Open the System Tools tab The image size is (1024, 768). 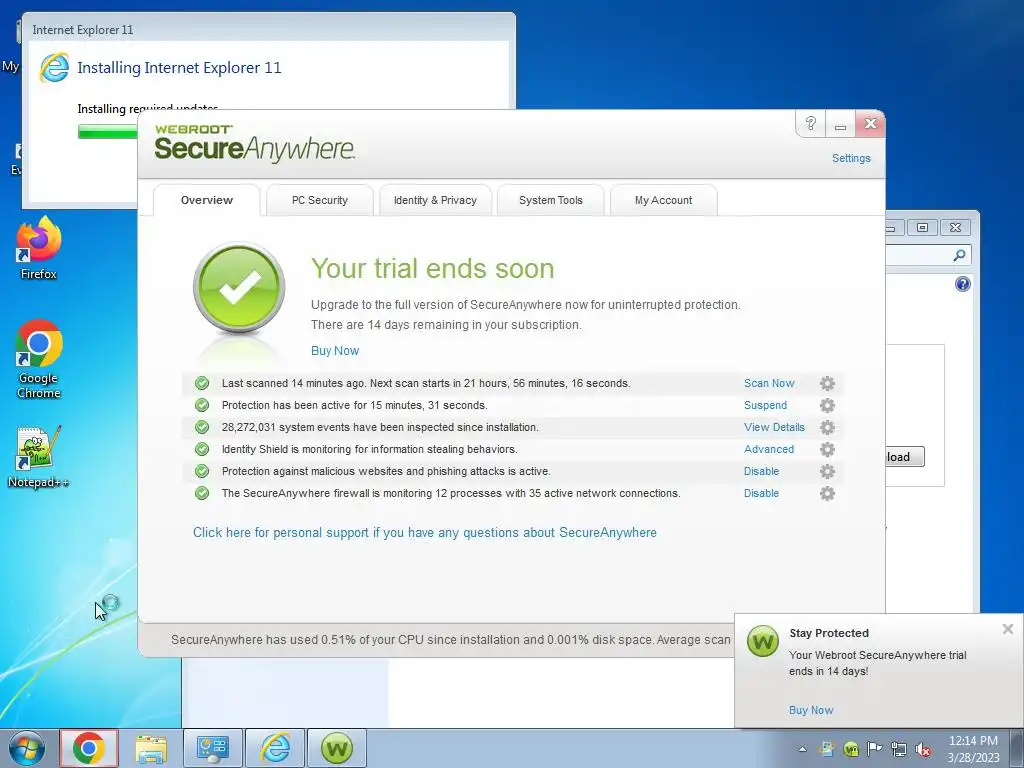coord(551,200)
